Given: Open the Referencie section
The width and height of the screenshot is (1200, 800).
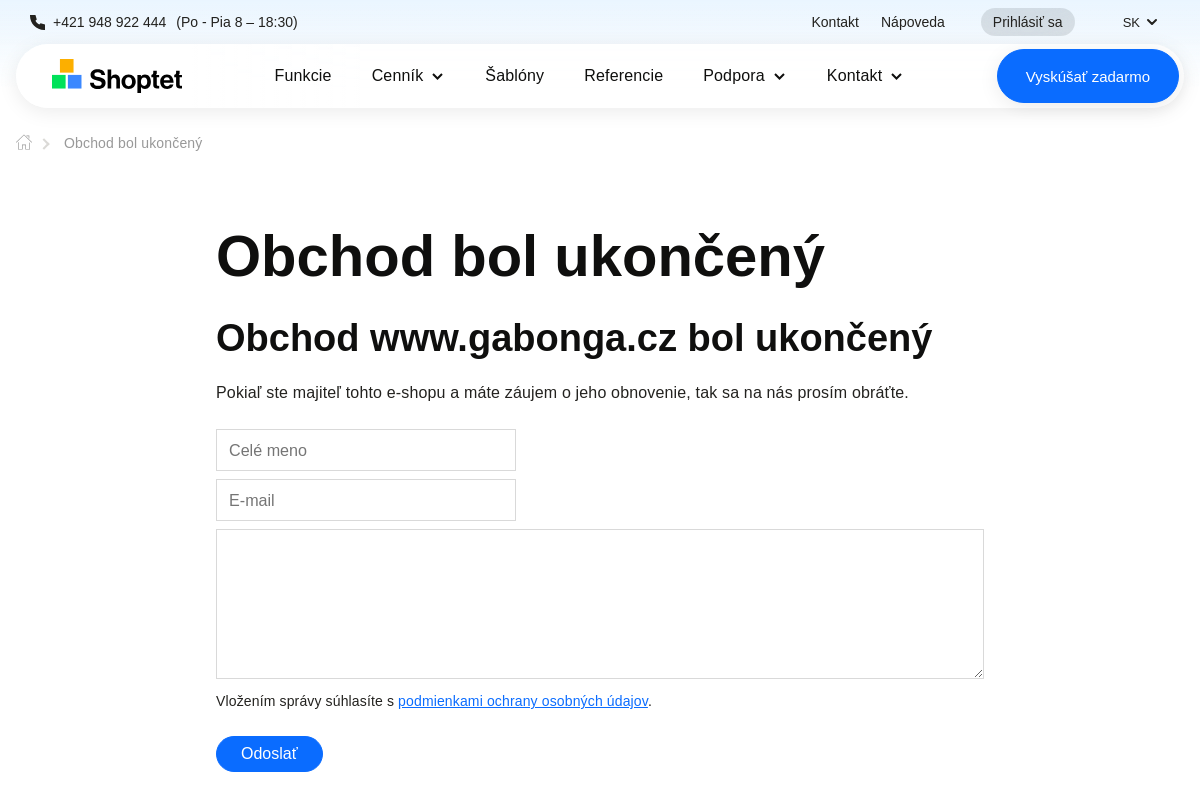Looking at the screenshot, I should point(623,75).
